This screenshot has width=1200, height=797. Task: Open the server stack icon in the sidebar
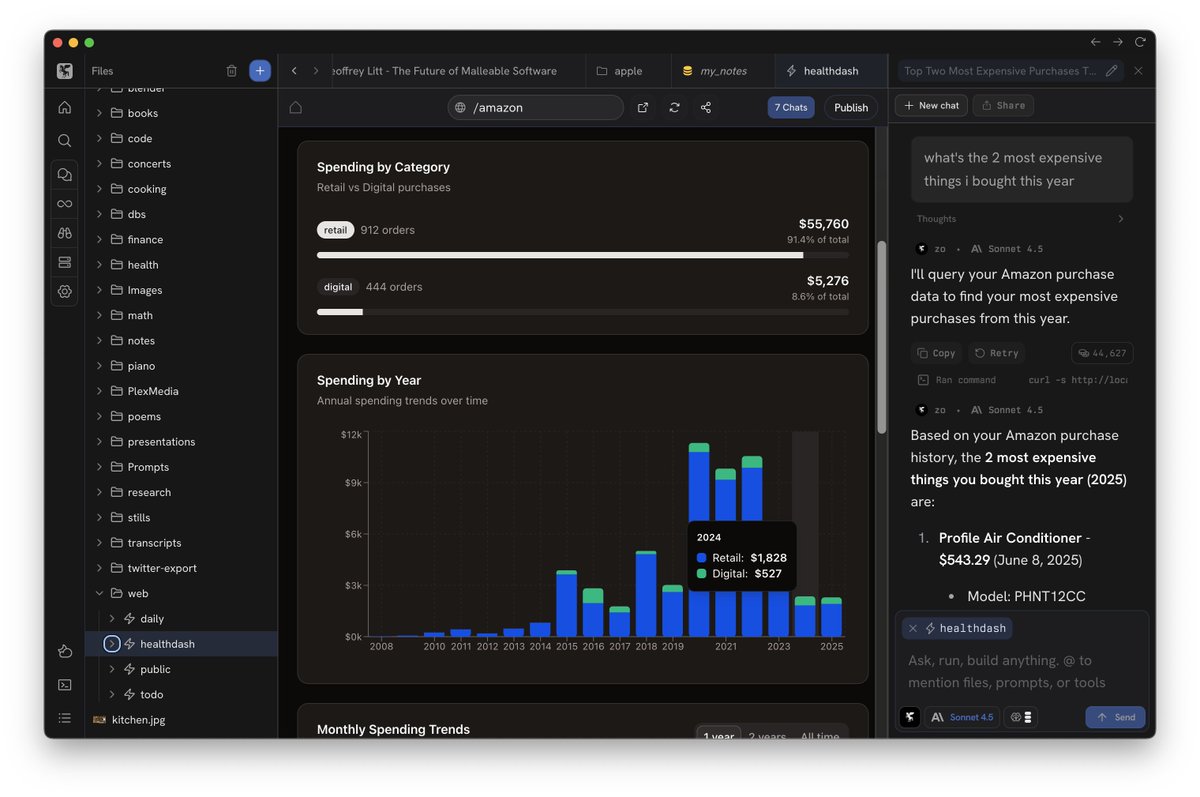(65, 262)
